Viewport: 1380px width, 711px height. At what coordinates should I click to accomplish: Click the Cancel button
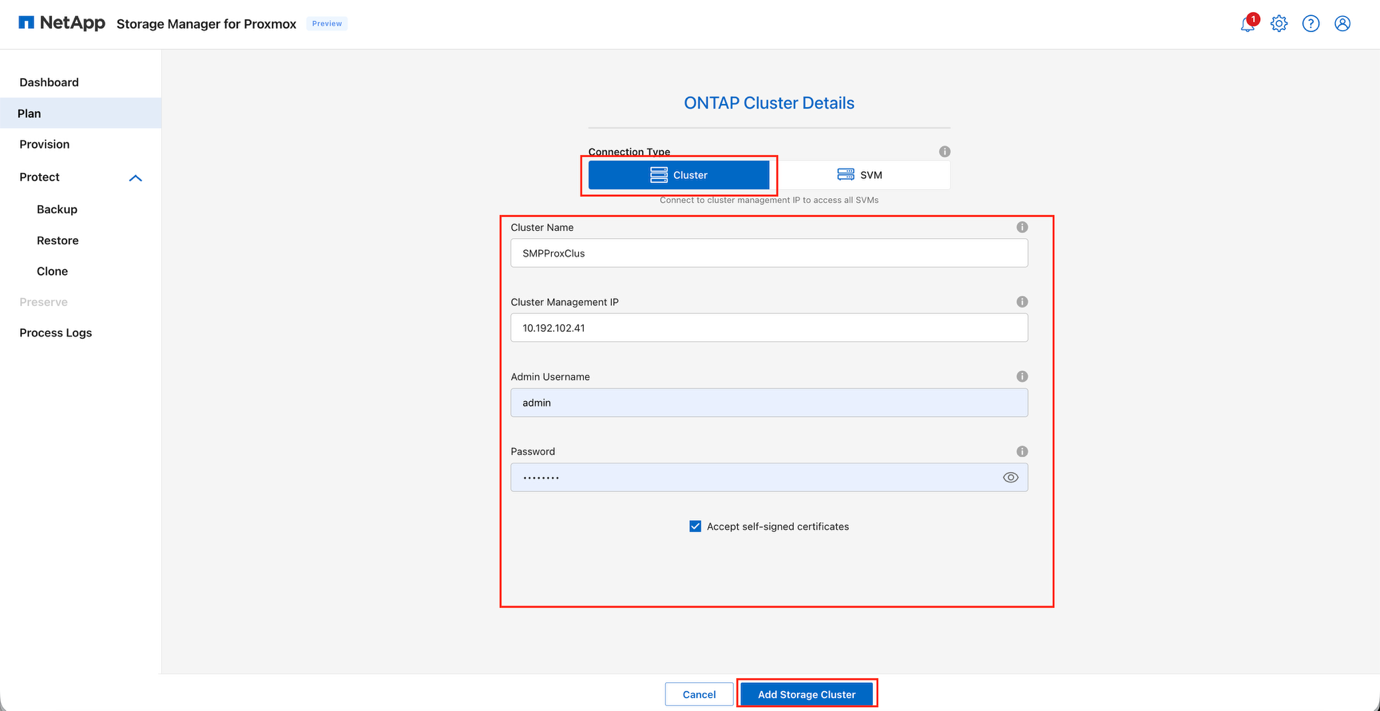point(699,693)
